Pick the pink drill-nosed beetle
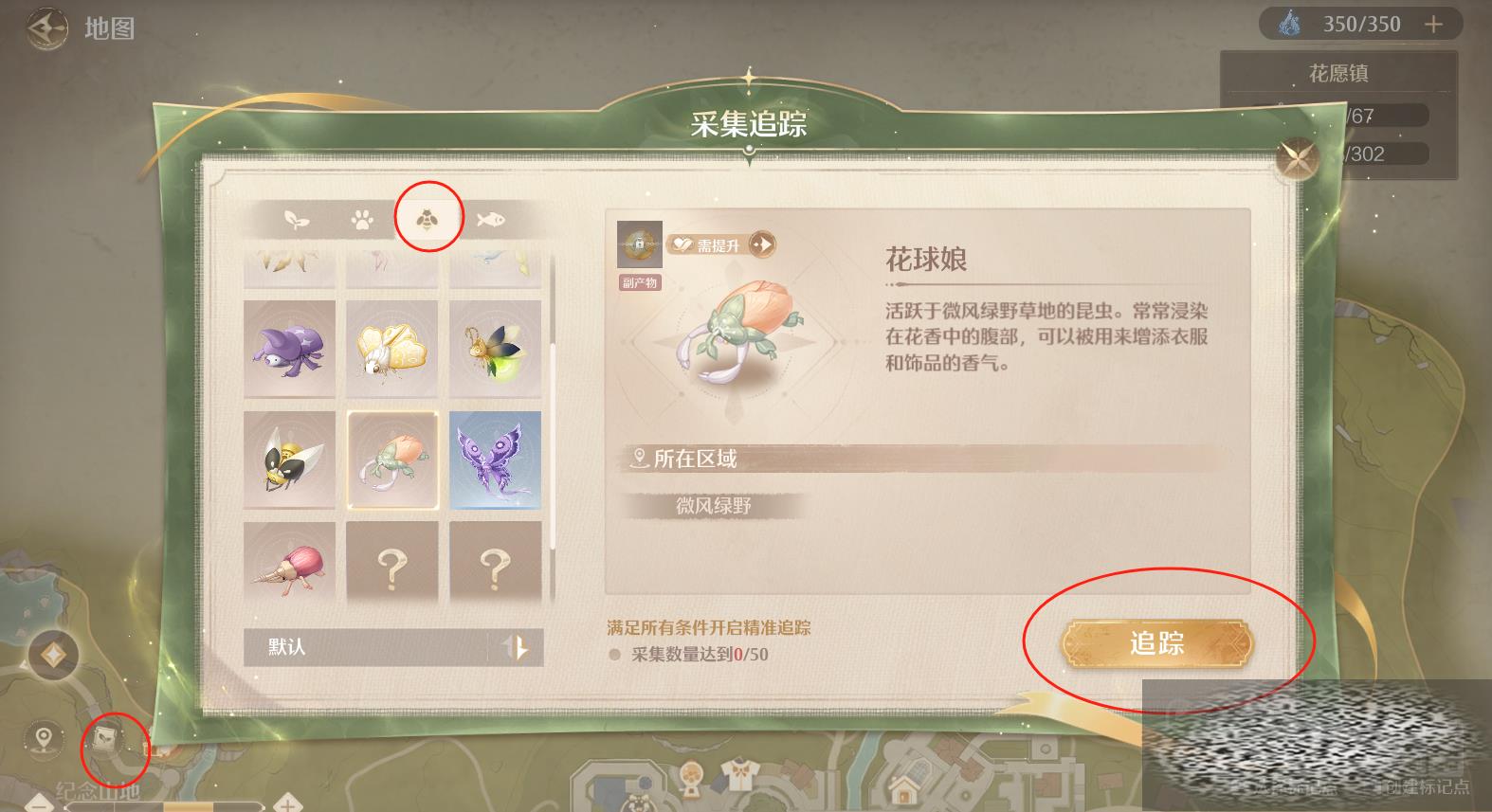The width and height of the screenshot is (1492, 812). 289,563
